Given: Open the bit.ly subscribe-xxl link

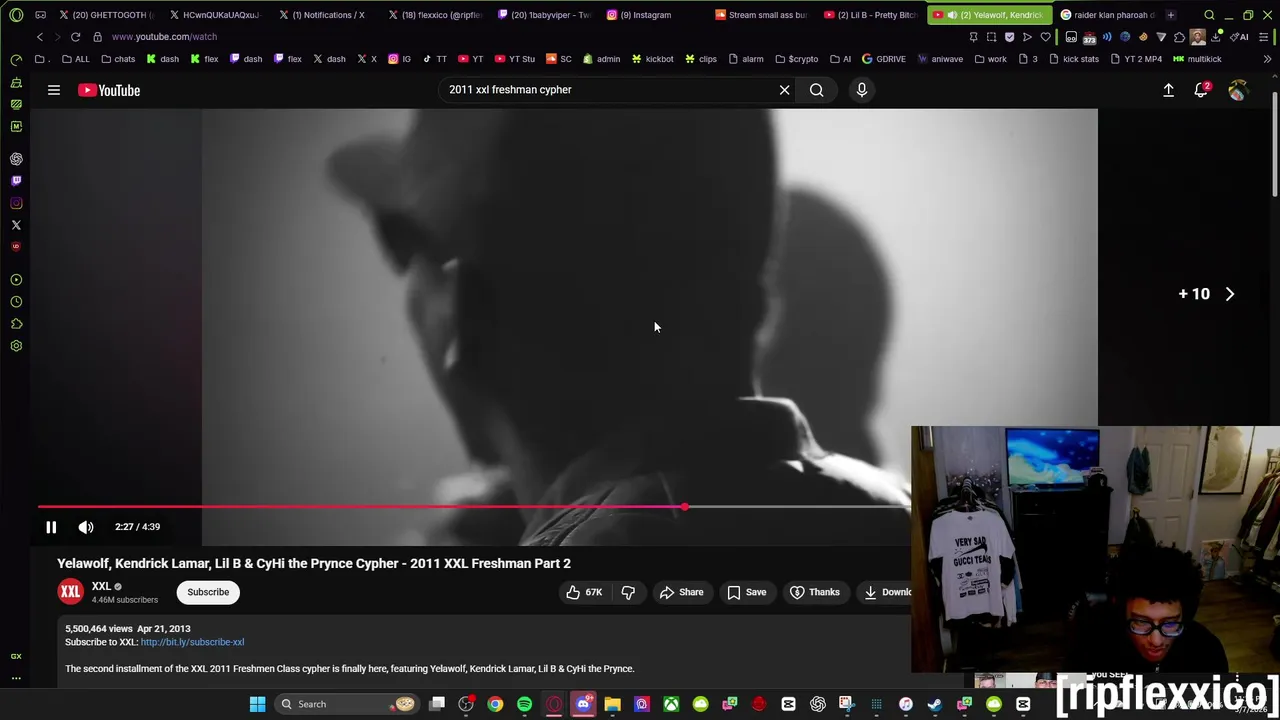Looking at the screenshot, I should coord(192,642).
